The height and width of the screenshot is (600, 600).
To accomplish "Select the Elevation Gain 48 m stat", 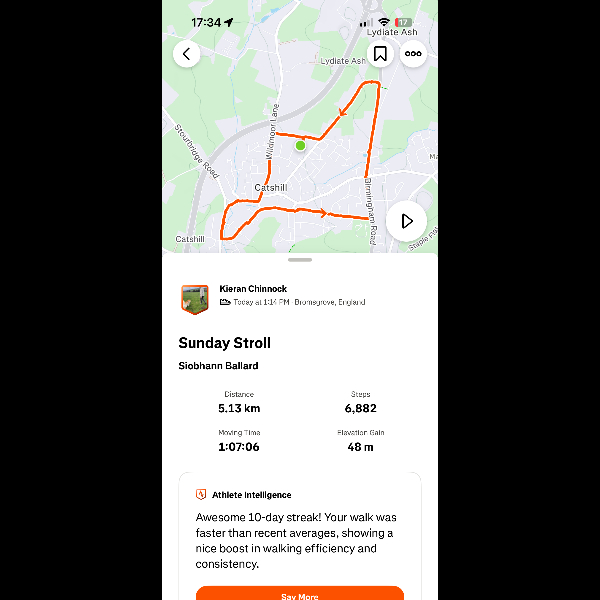I will pos(360,441).
